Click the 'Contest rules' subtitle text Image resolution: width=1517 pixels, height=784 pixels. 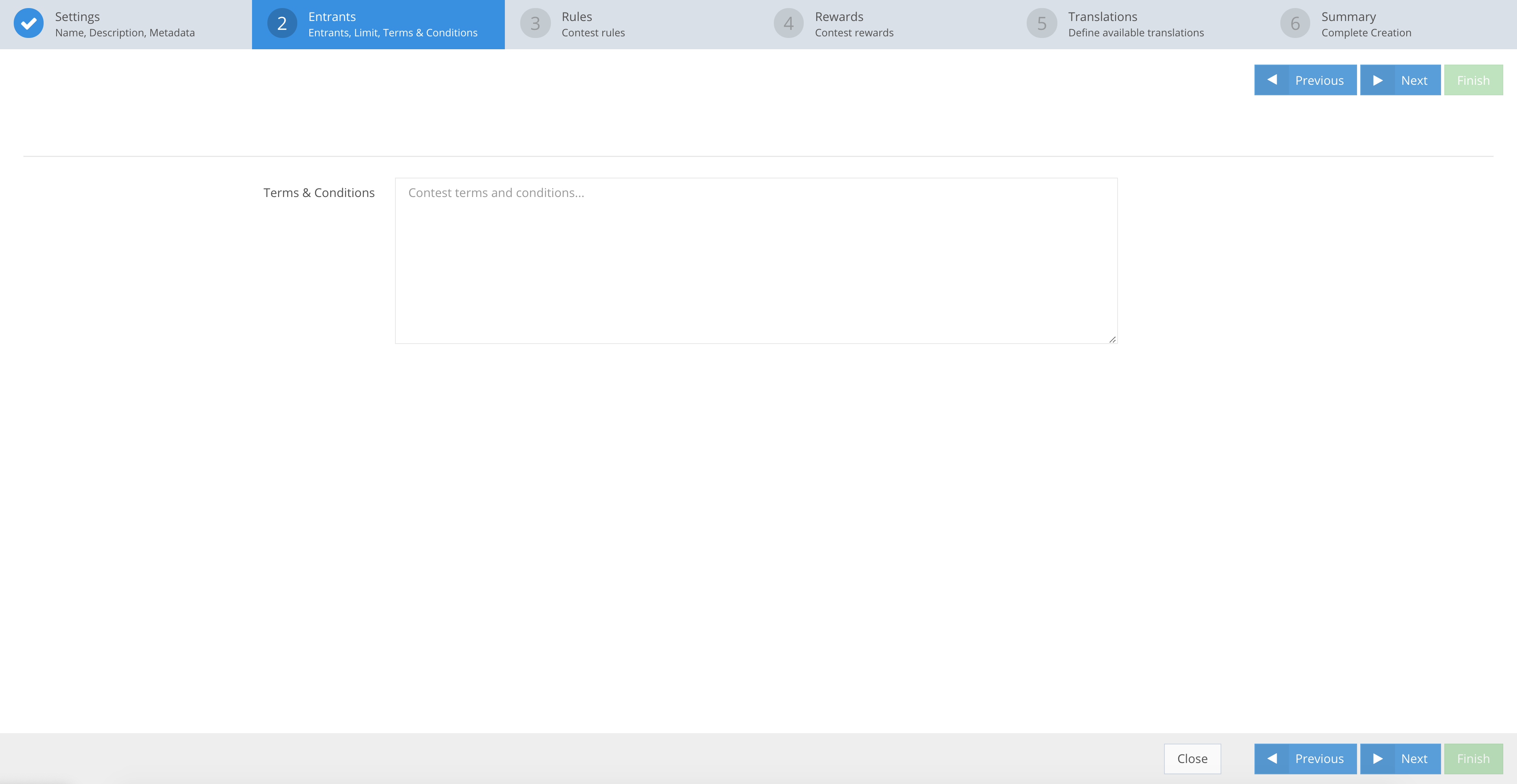tap(593, 33)
